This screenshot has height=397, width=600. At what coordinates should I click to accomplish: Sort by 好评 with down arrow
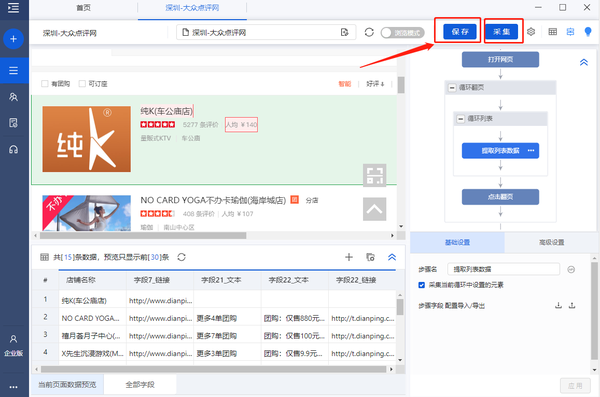point(375,83)
